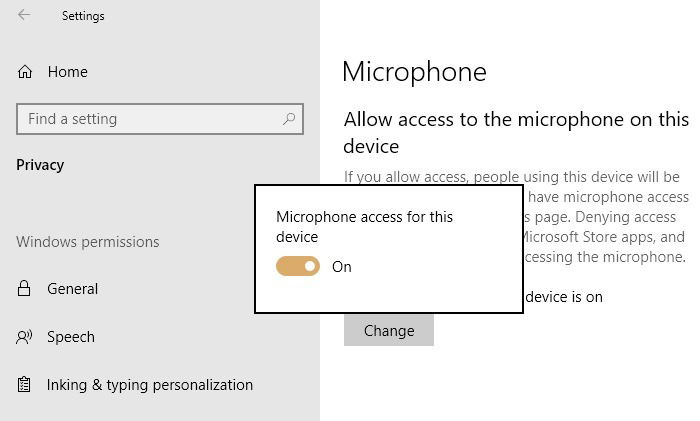The height and width of the screenshot is (421, 700).
Task: Click Microphone access for this device popup label
Action: pos(364,227)
